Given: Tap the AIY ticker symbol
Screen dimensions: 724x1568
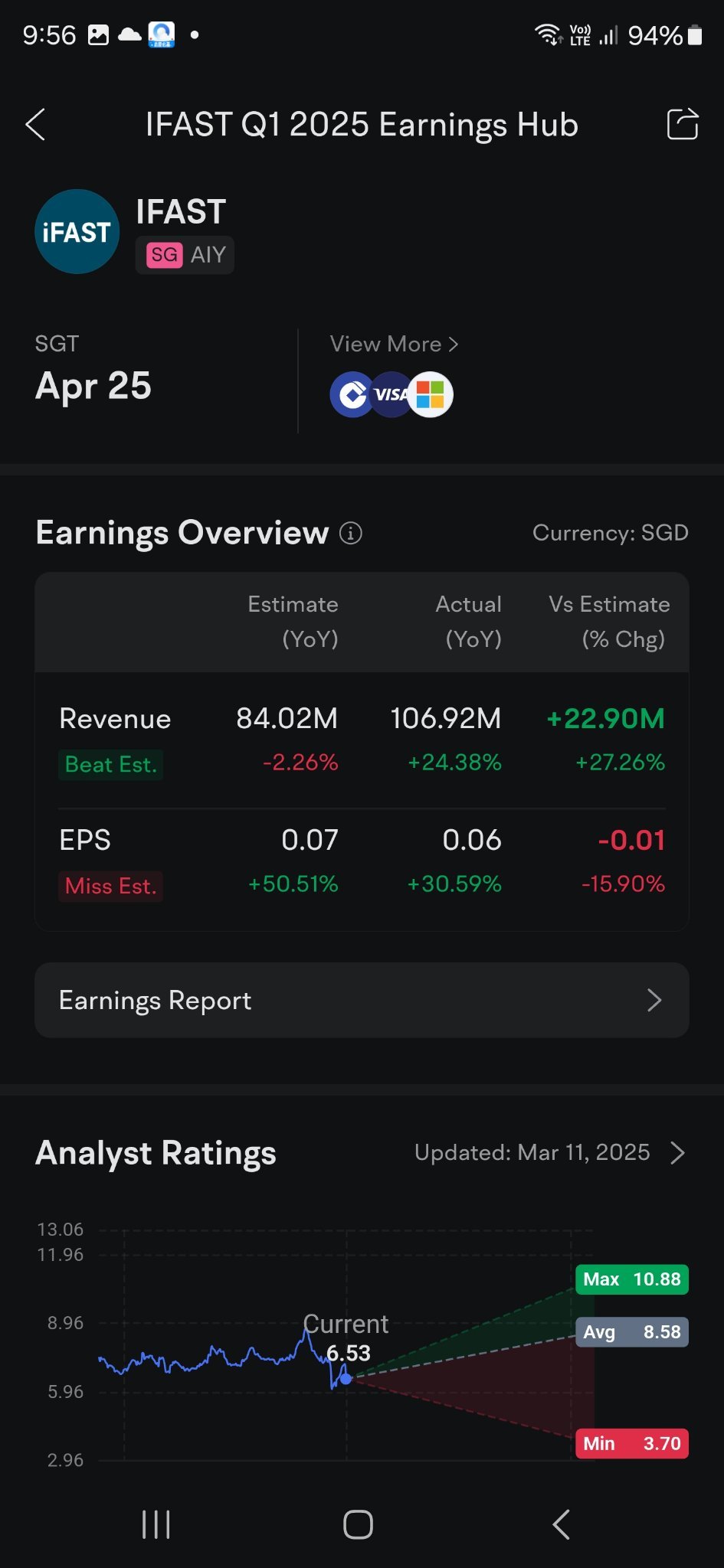Looking at the screenshot, I should coord(208,255).
